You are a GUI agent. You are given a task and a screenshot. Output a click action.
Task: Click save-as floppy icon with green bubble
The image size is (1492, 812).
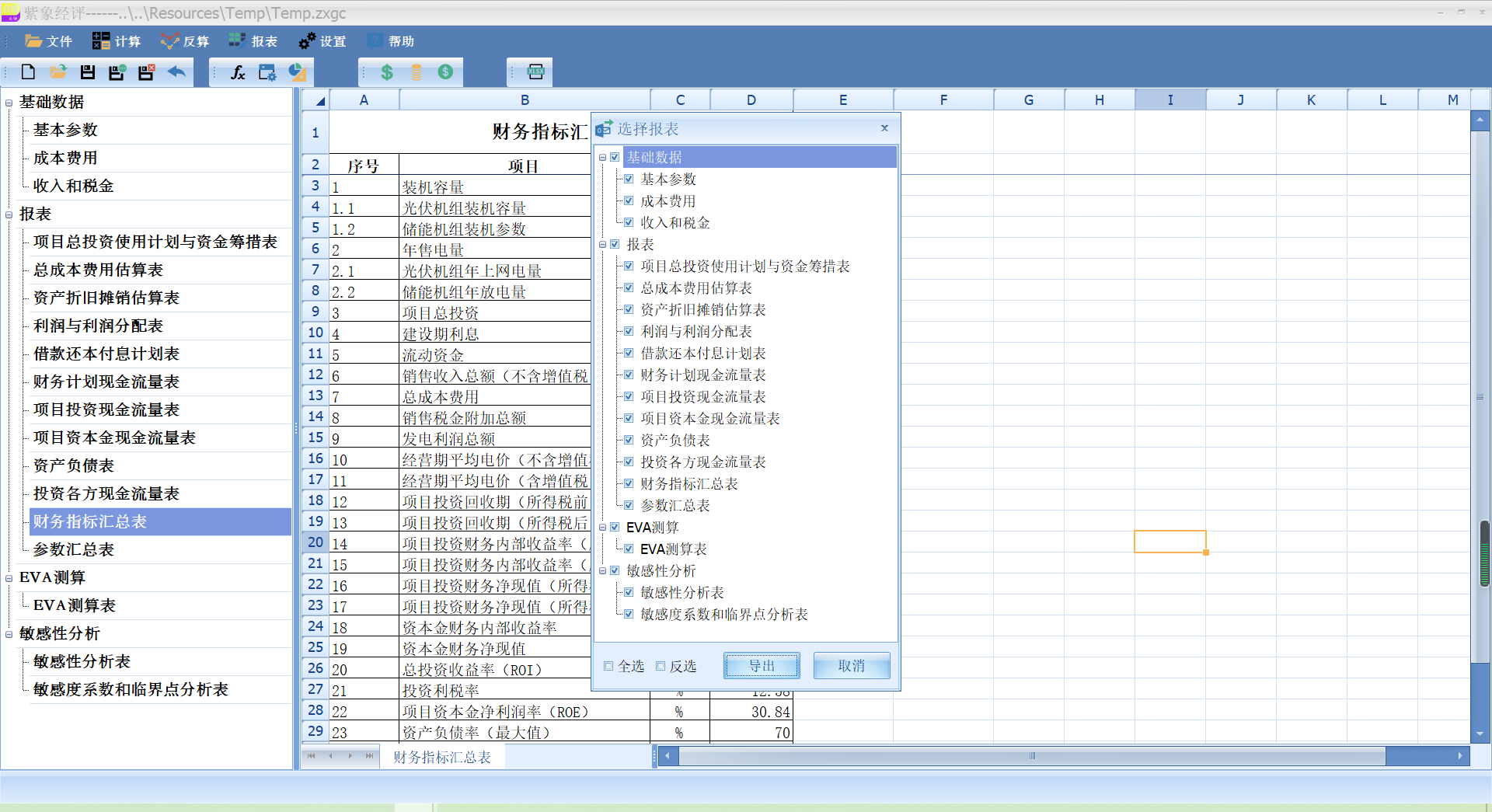coord(117,72)
